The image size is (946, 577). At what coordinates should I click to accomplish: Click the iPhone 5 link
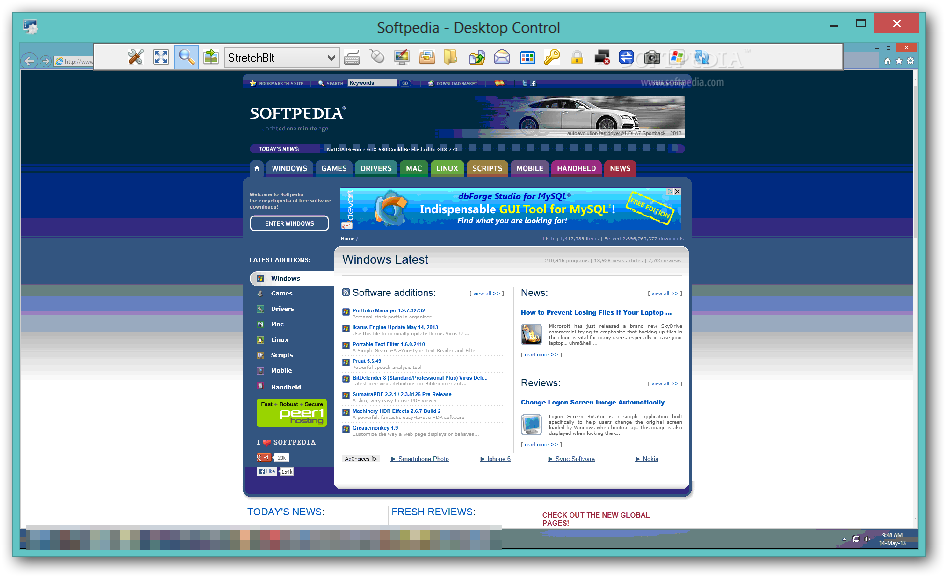point(496,459)
